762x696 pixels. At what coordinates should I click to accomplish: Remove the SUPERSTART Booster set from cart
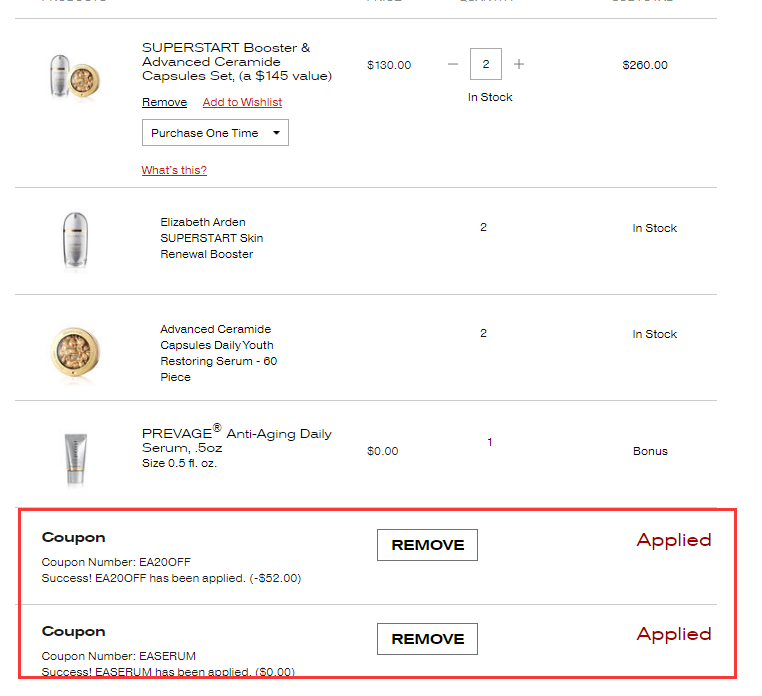pos(164,102)
